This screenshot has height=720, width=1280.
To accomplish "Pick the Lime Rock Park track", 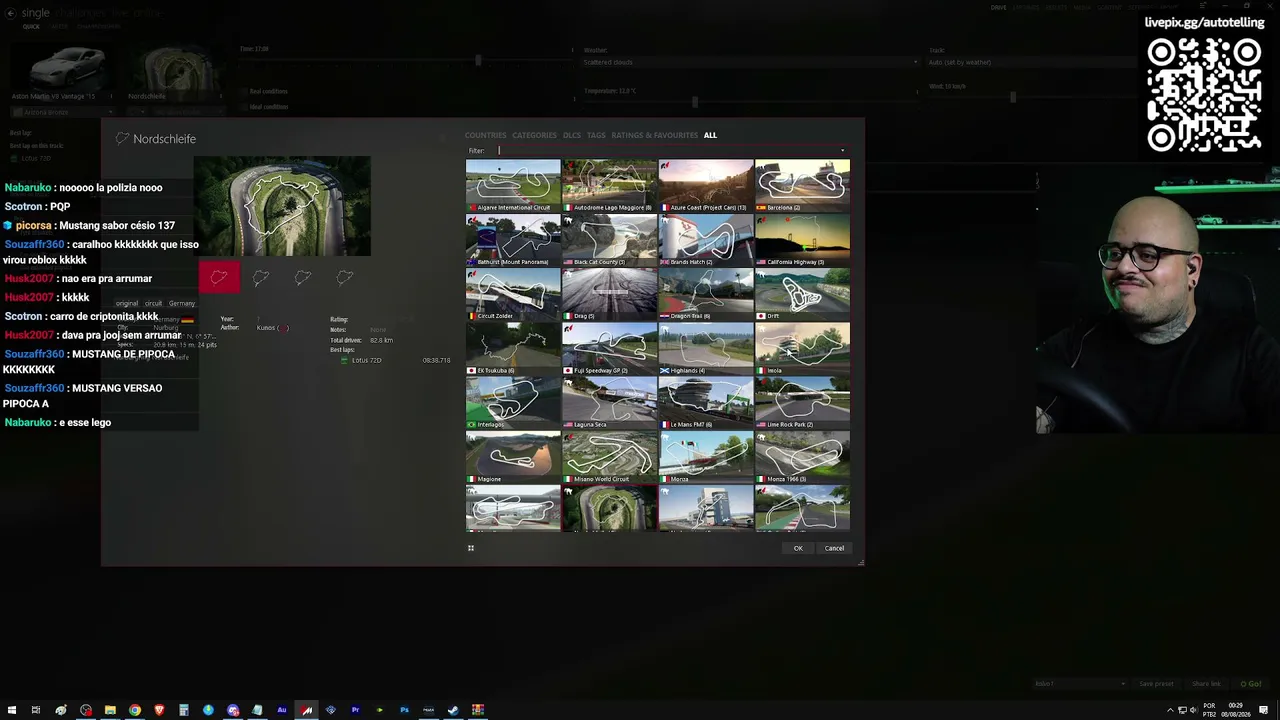I will pyautogui.click(x=802, y=403).
